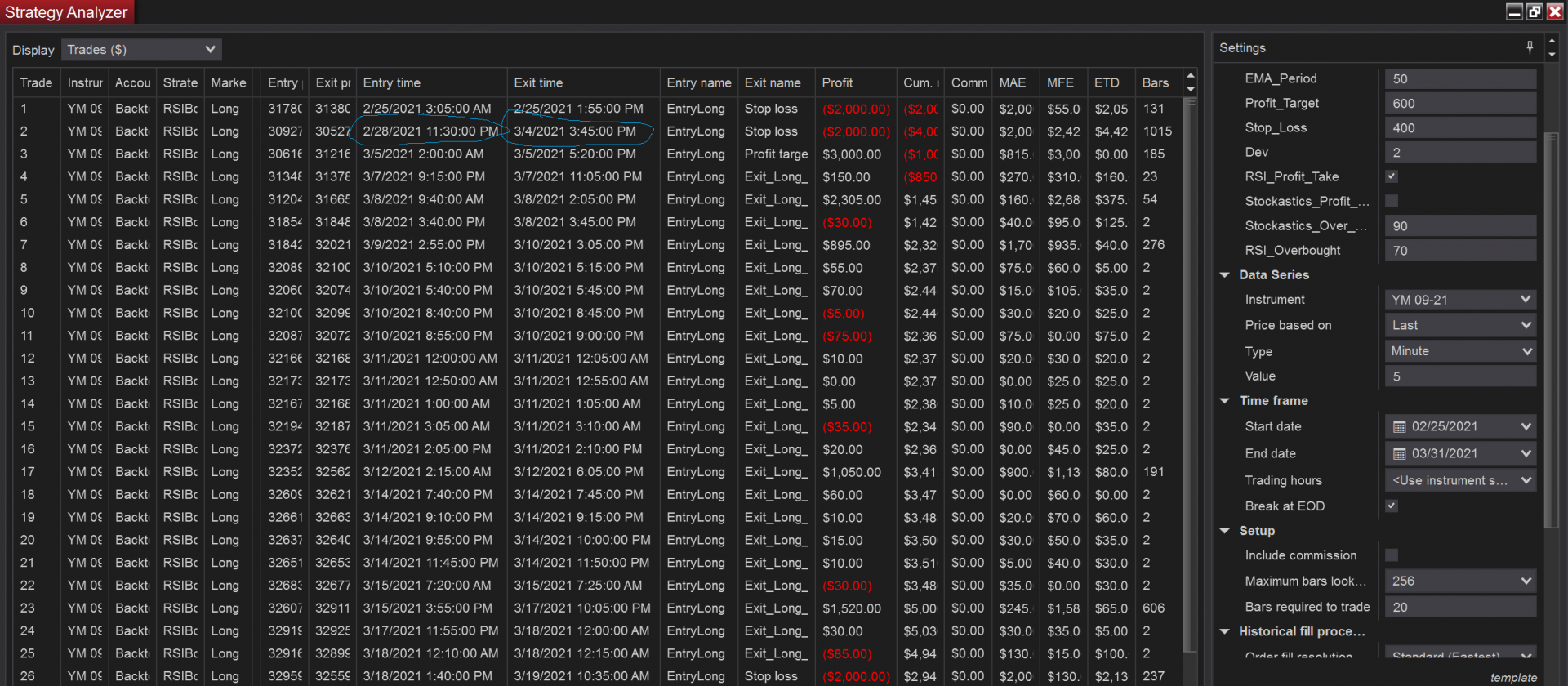This screenshot has height=686, width=1568.
Task: Click the Settings panel scroll-up arrow
Action: coord(1552,41)
